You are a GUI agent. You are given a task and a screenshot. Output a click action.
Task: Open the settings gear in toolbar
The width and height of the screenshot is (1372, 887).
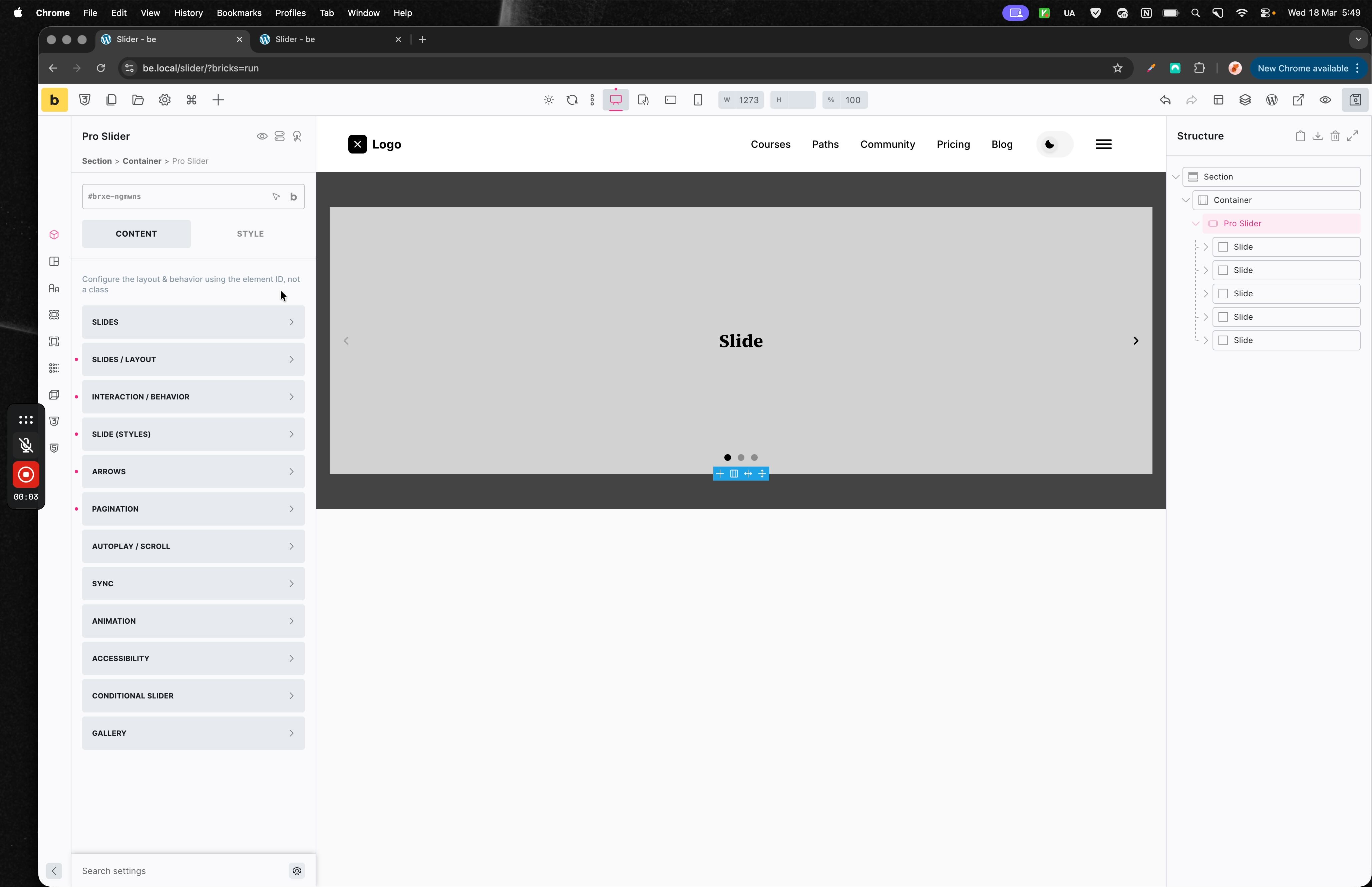tap(165, 100)
